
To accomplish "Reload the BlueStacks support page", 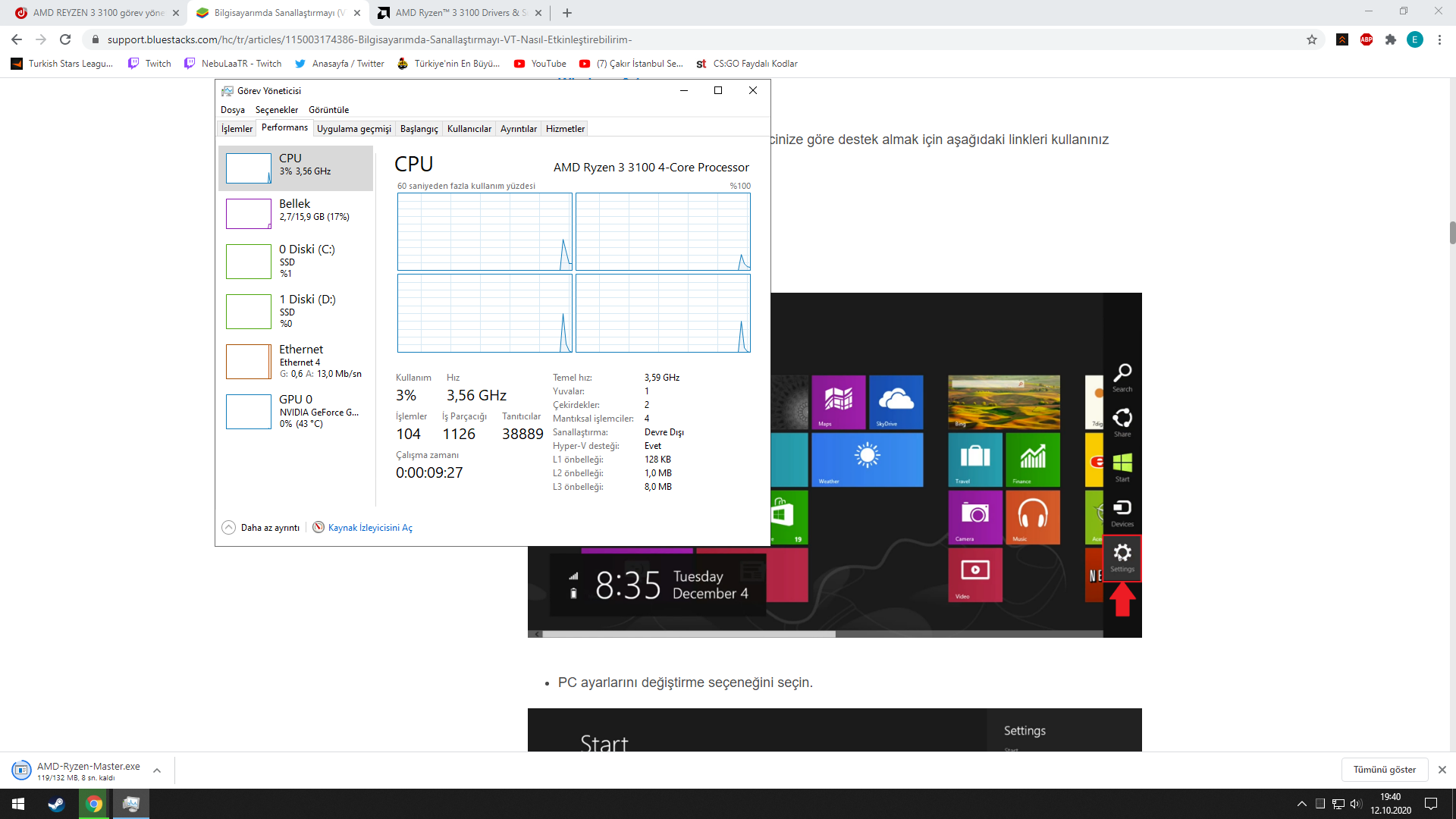I will coord(65,39).
